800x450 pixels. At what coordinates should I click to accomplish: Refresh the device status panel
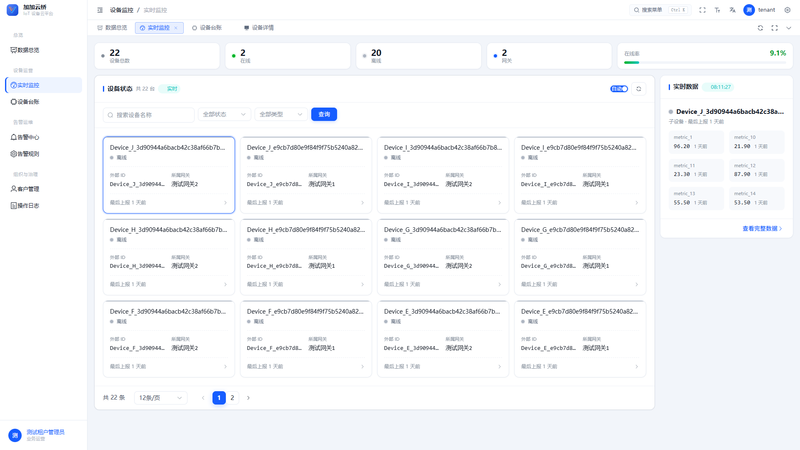click(x=639, y=89)
